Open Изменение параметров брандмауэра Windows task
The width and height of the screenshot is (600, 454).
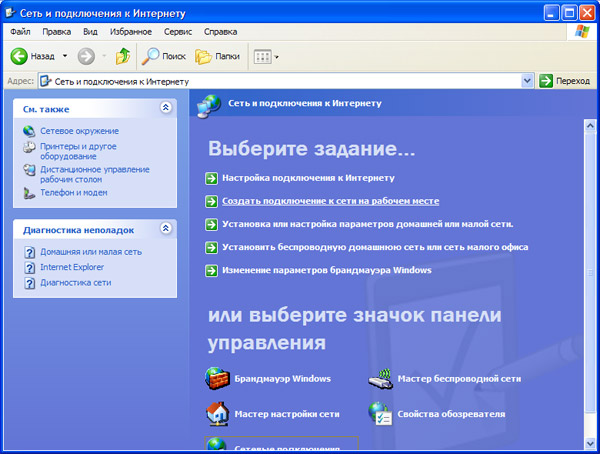click(x=327, y=270)
